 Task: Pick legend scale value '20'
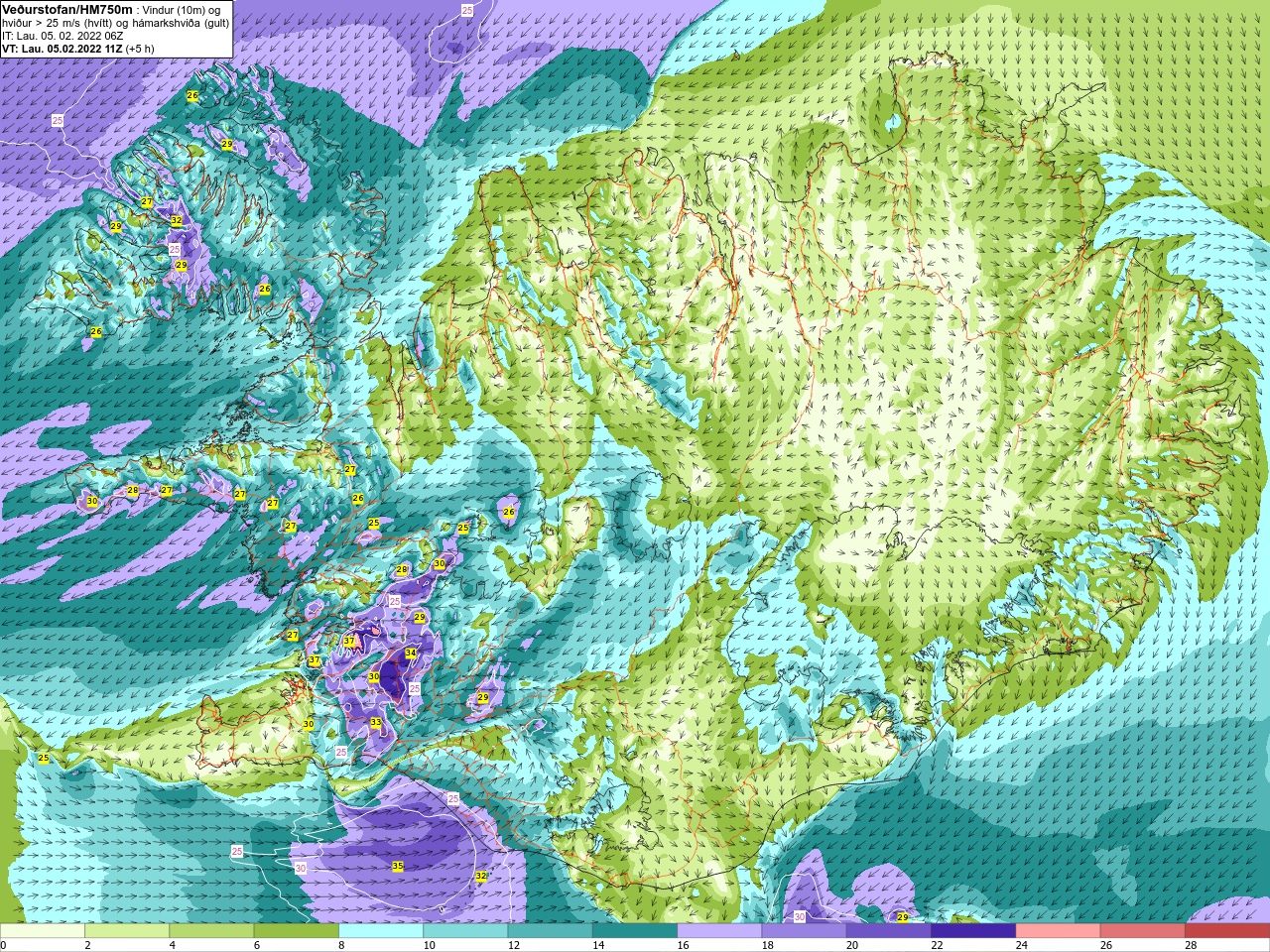852,945
